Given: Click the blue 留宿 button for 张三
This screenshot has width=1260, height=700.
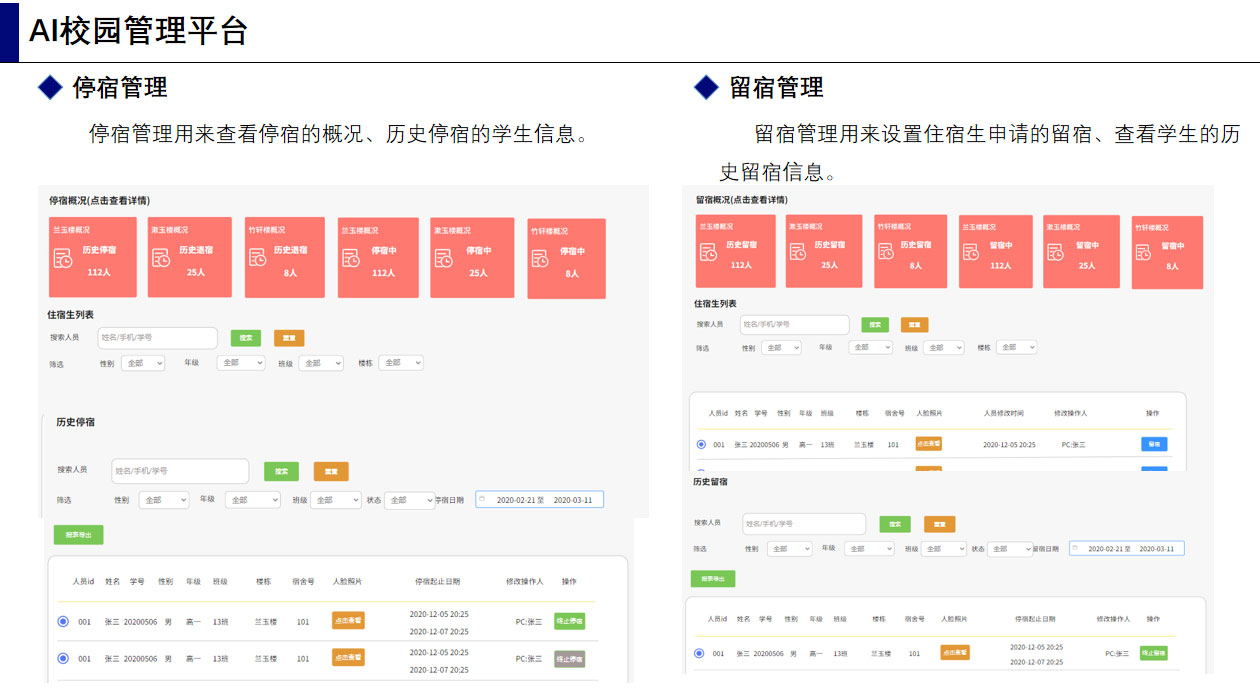Looking at the screenshot, I should [1153, 444].
